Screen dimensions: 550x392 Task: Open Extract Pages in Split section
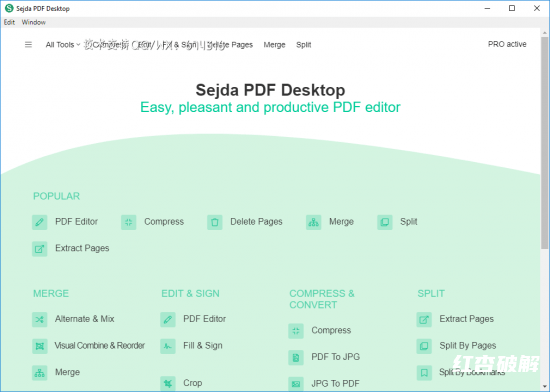tap(467, 319)
